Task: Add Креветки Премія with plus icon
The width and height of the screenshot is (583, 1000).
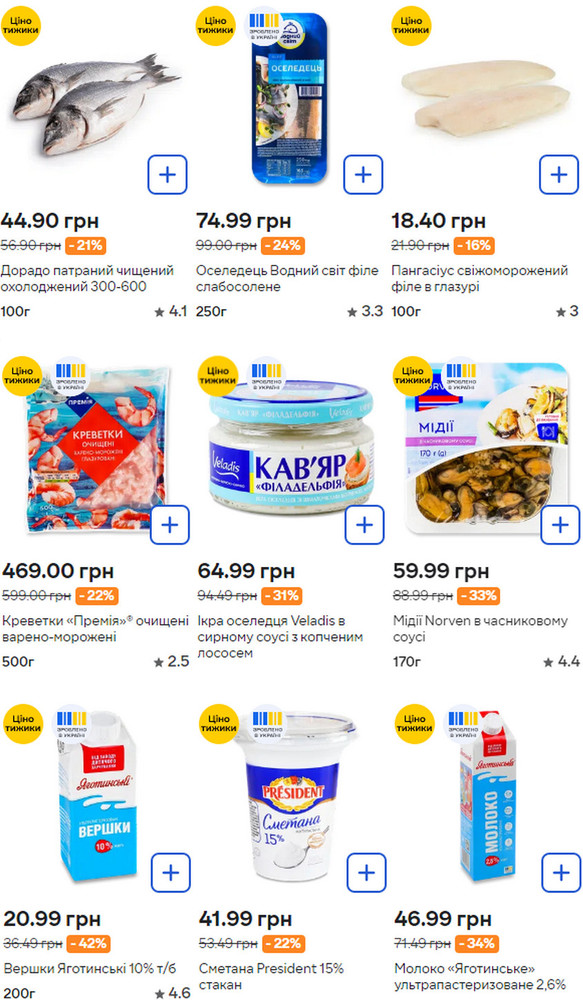Action: (x=170, y=525)
